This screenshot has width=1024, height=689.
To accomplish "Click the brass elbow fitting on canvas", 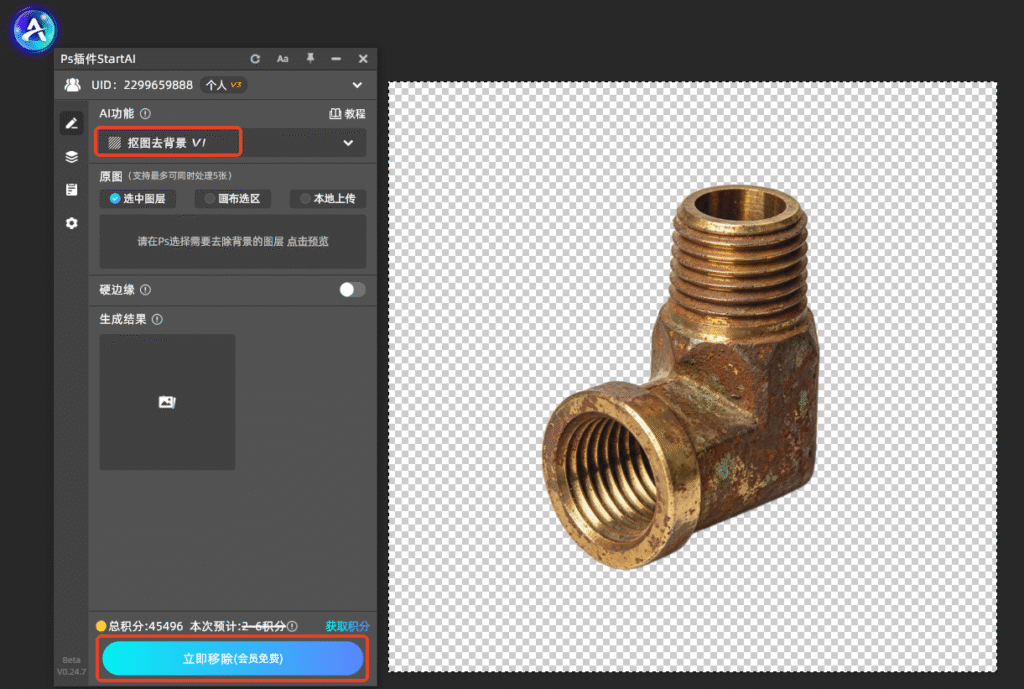I will coord(679,379).
